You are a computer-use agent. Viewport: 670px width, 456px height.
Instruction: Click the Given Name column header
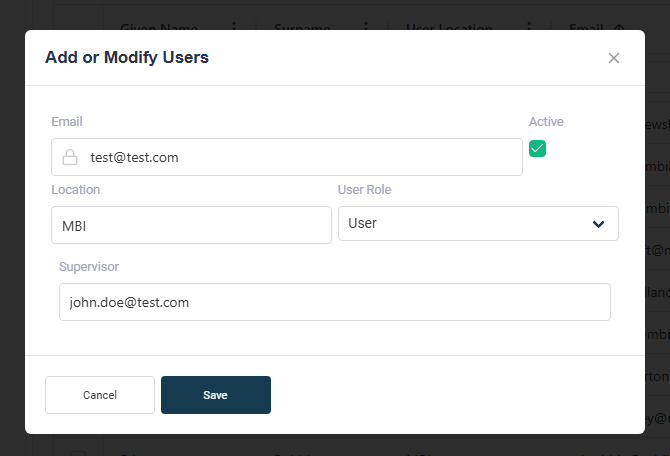point(158,29)
